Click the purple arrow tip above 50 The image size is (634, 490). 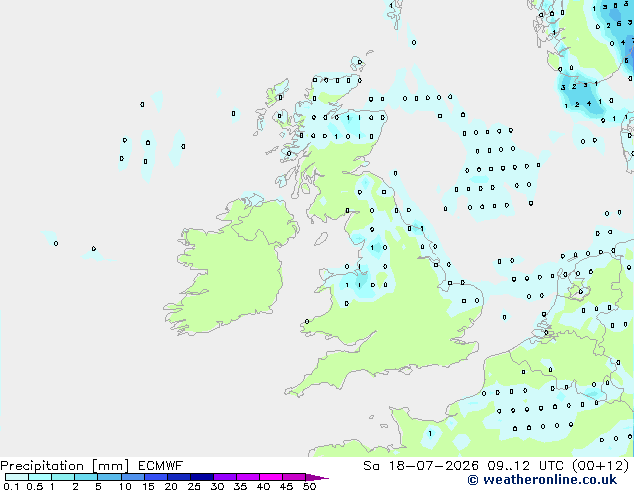(x=317, y=477)
